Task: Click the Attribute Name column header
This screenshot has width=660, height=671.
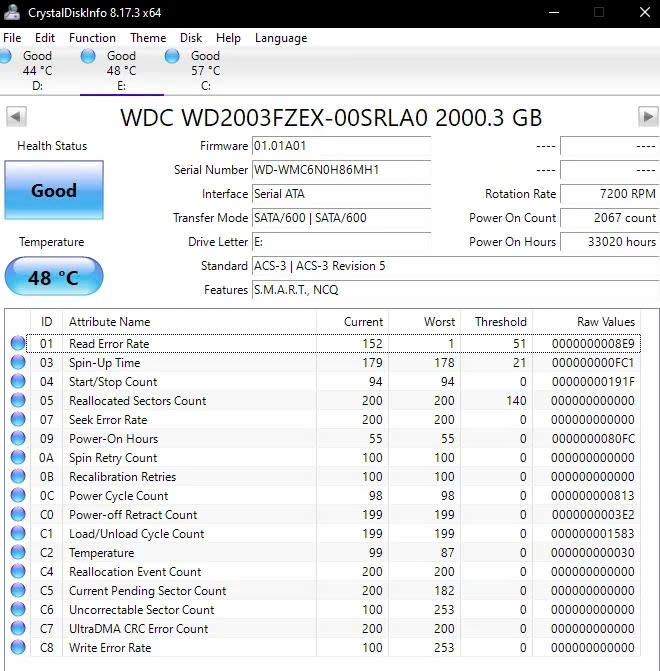Action: point(109,322)
